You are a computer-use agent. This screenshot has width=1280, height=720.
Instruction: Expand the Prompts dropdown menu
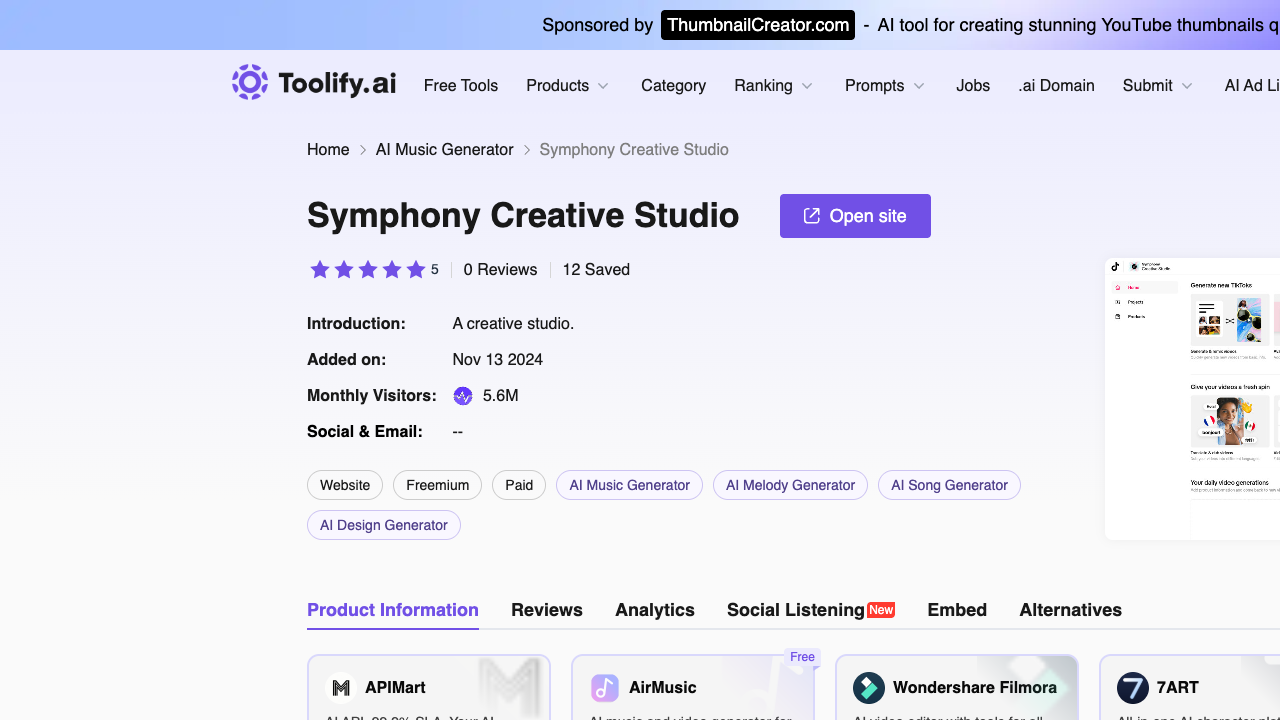coord(885,86)
